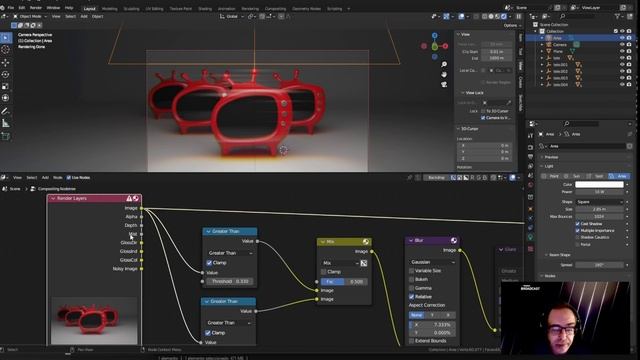640x360 pixels.
Task: Select the Transform tool in viewport toolbar
Action: pos(6,98)
